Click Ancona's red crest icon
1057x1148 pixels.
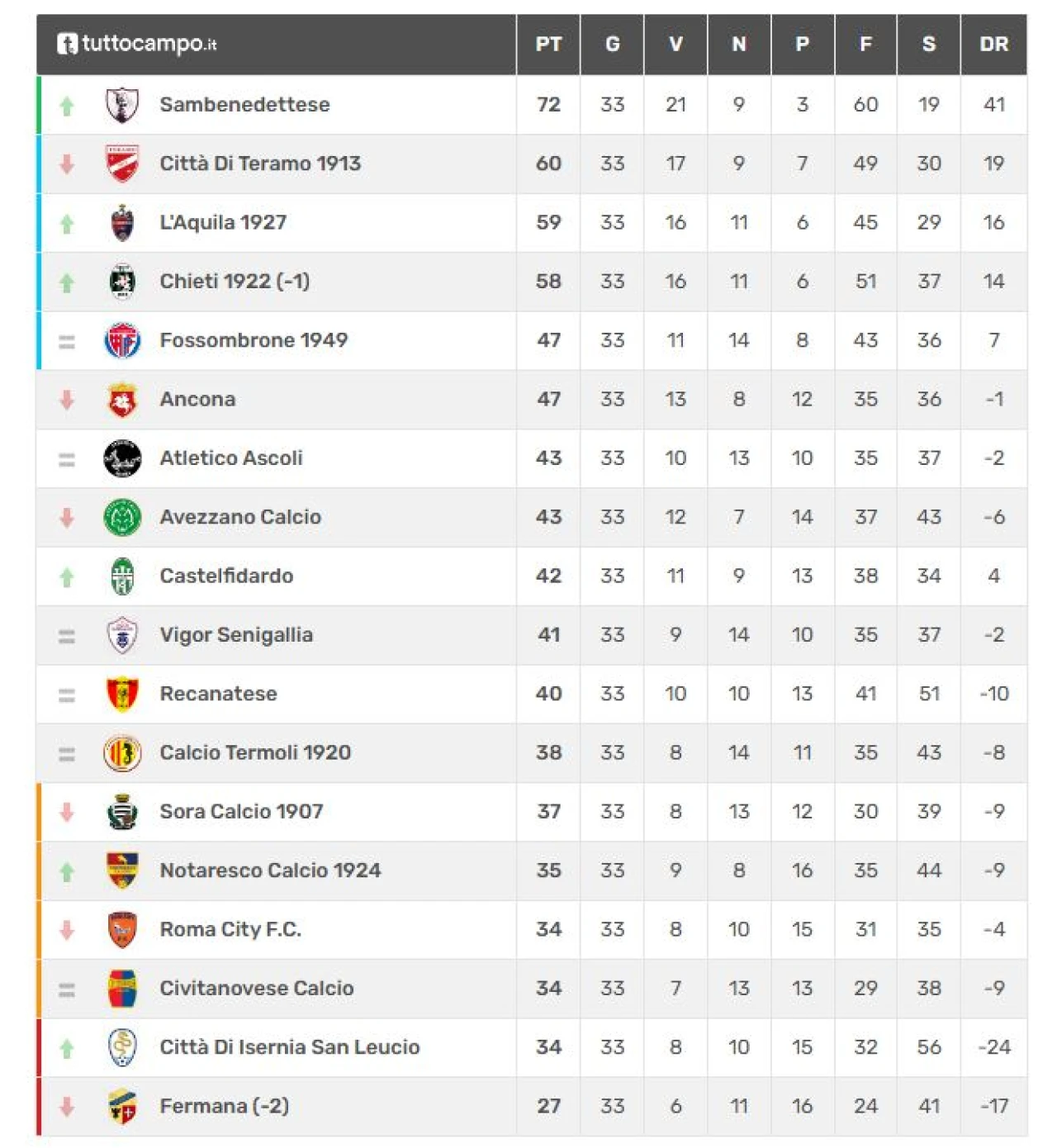[x=122, y=400]
